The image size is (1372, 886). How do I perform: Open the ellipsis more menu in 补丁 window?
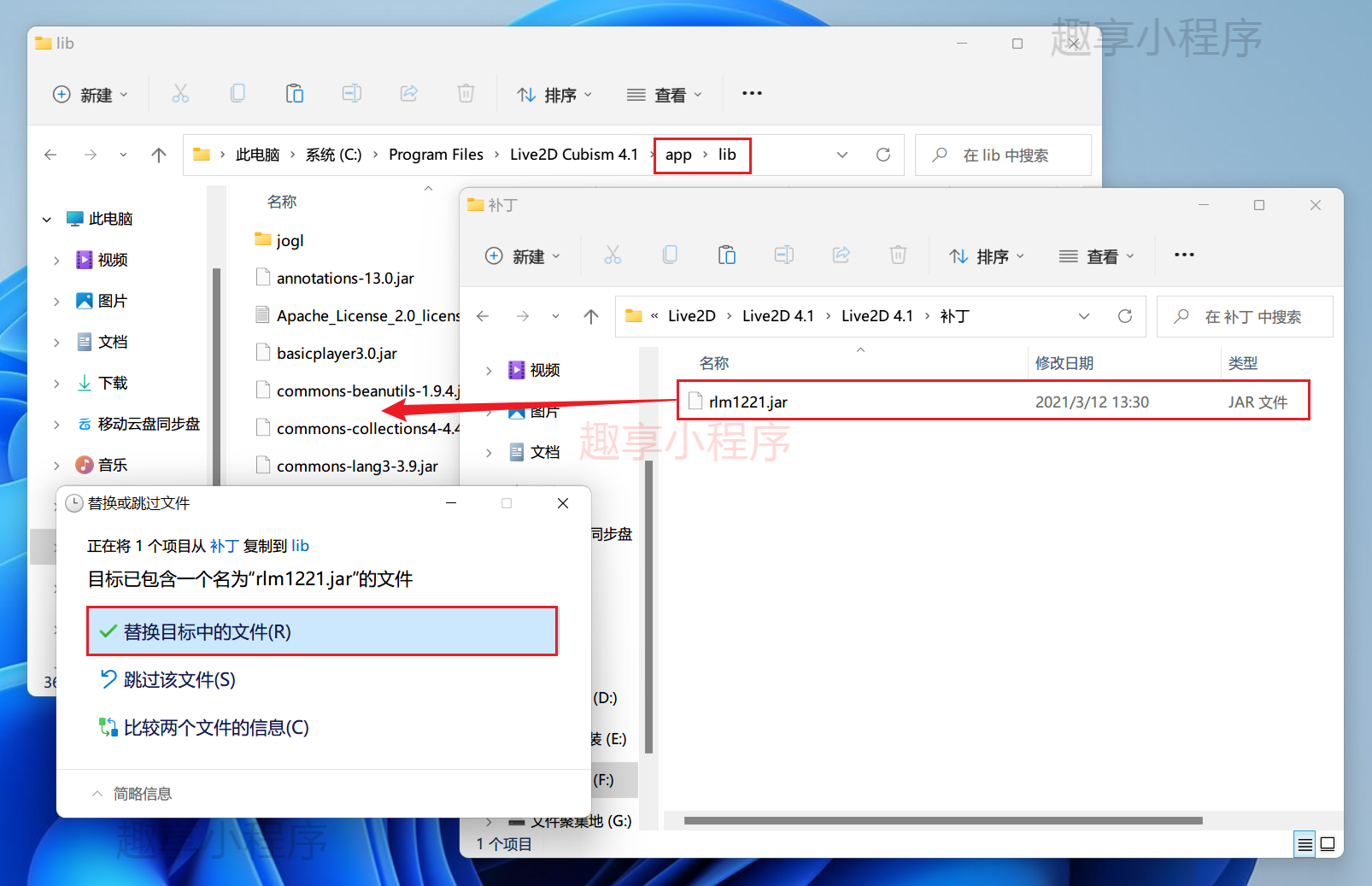(1184, 255)
